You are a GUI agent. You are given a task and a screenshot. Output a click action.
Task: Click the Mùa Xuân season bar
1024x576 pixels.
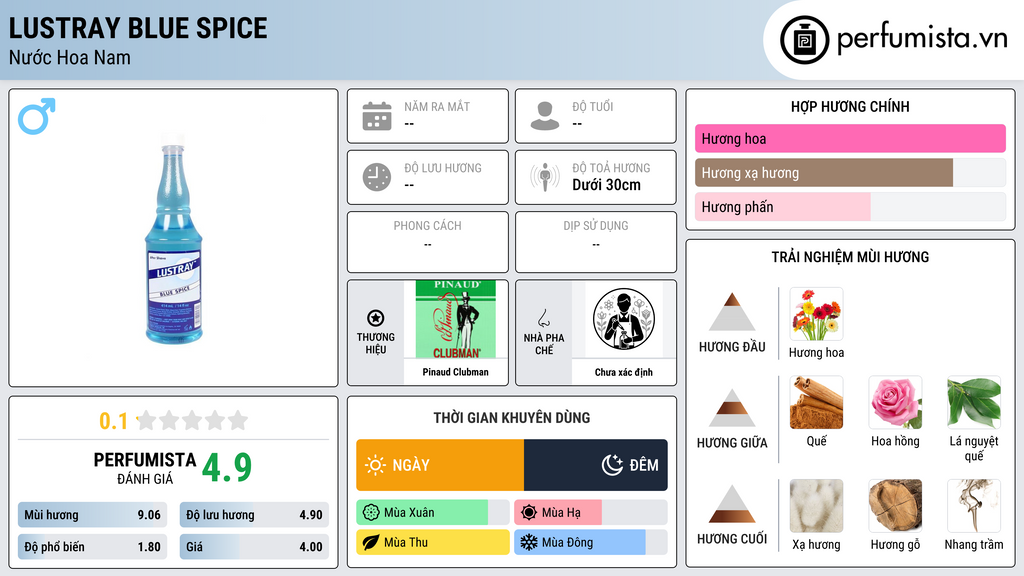(x=433, y=512)
